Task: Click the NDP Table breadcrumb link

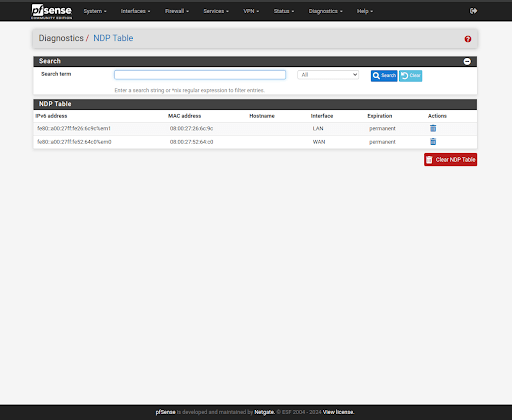Action: point(113,38)
